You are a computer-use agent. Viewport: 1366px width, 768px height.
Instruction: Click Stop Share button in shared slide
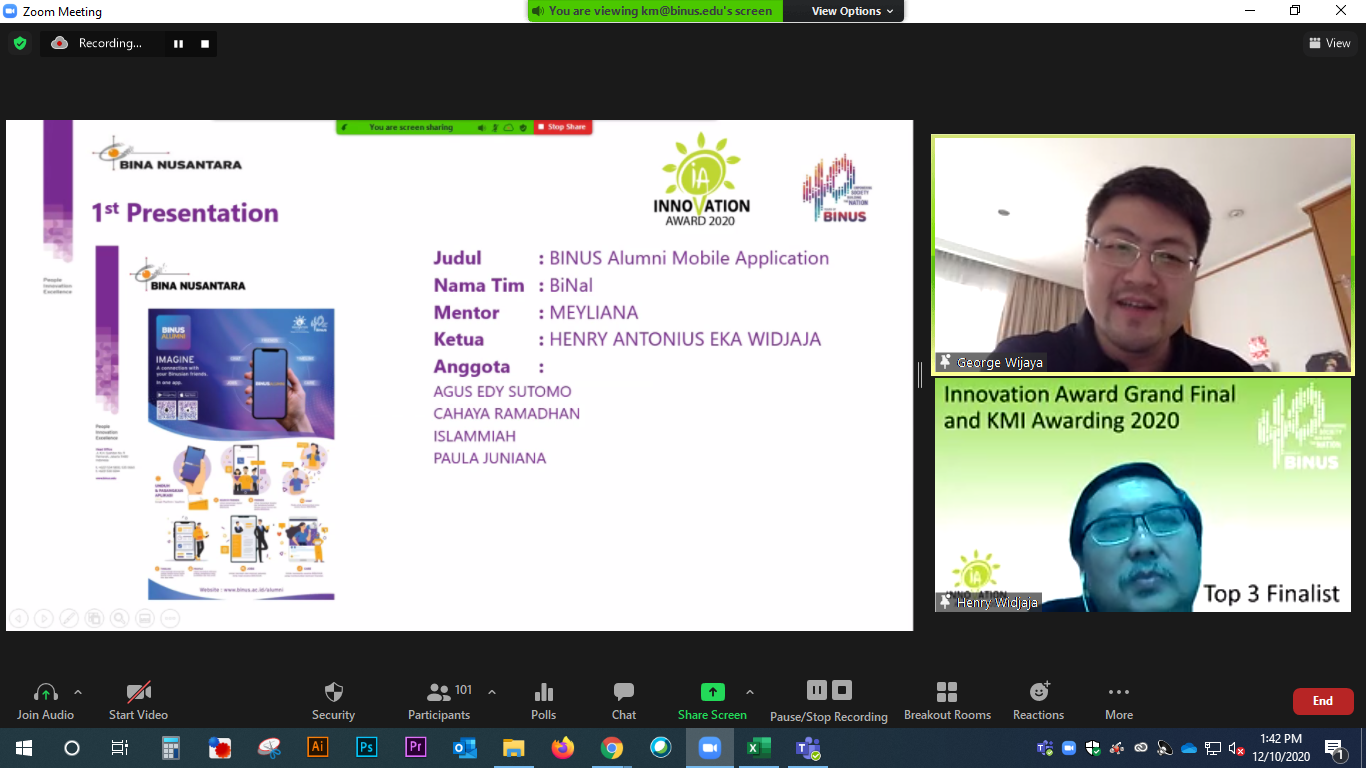pos(563,127)
